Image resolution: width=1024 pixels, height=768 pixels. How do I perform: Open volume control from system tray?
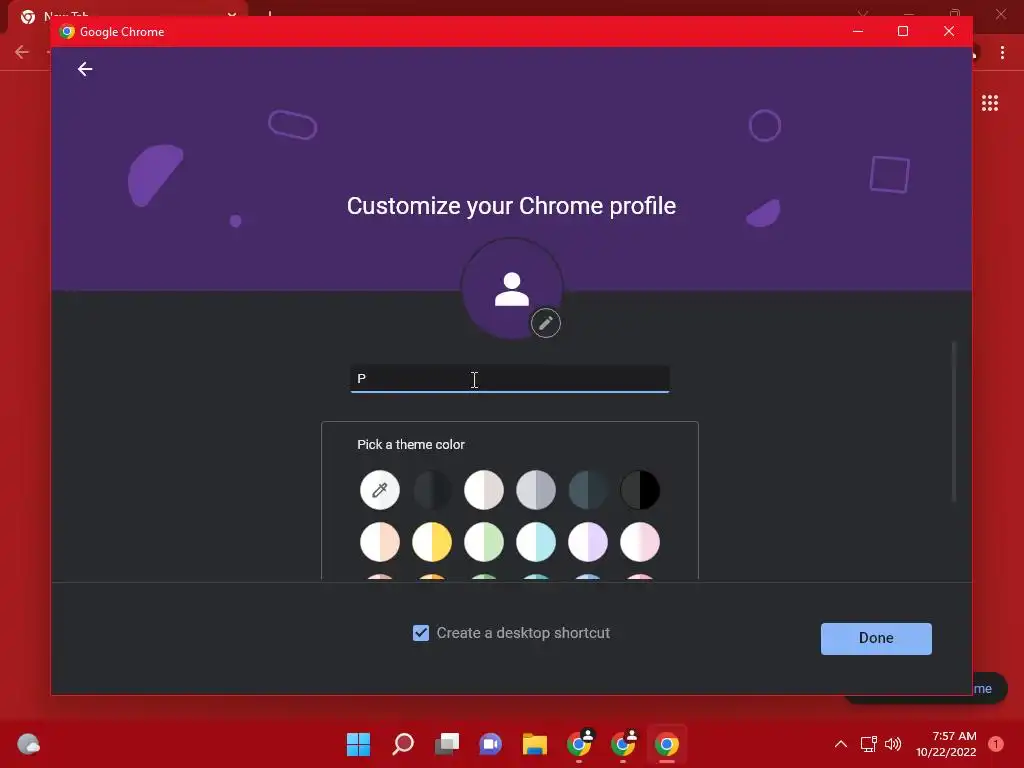893,744
